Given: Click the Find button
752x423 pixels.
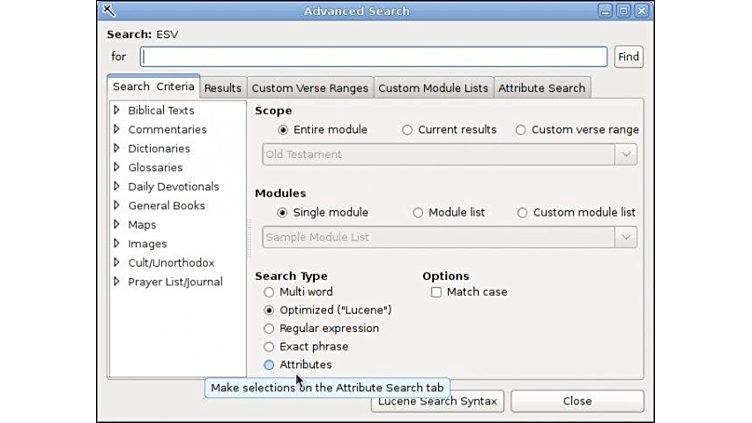Looking at the screenshot, I should tap(628, 57).
